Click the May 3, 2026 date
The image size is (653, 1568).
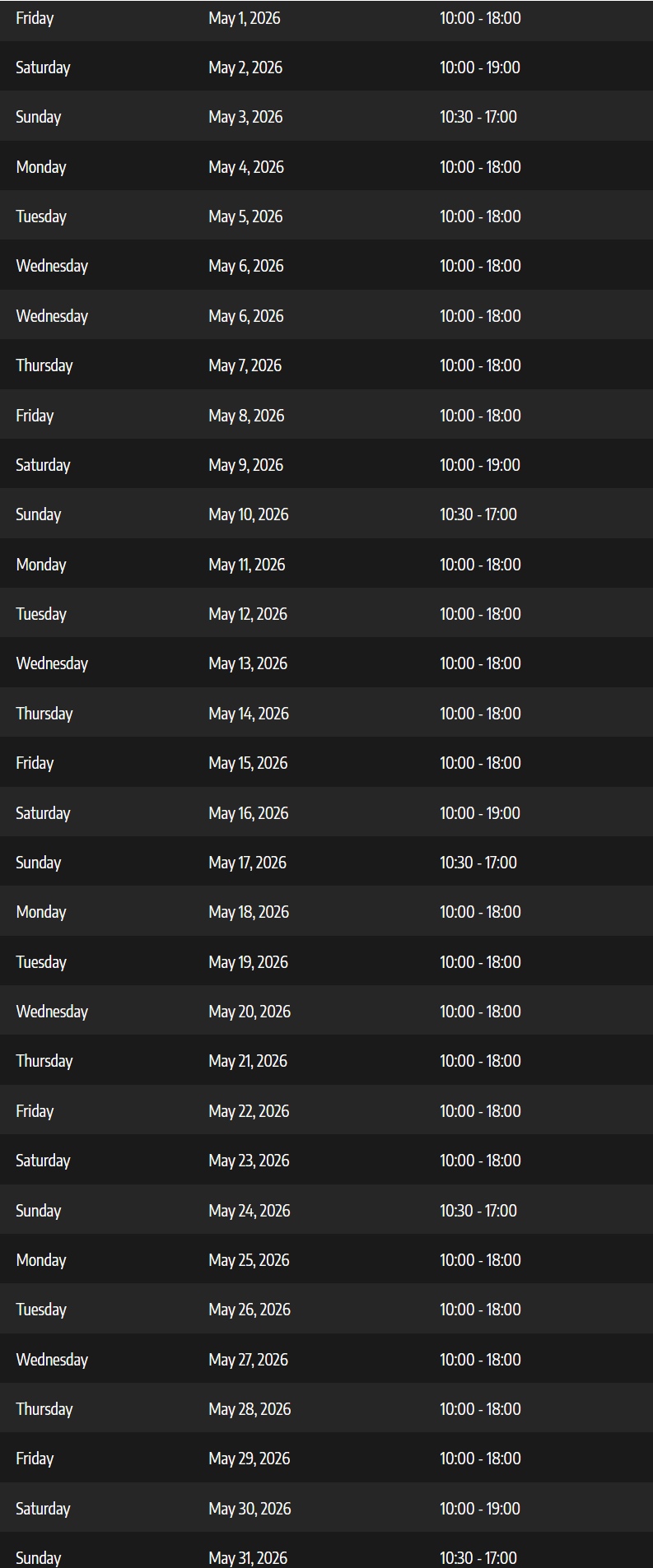click(245, 117)
